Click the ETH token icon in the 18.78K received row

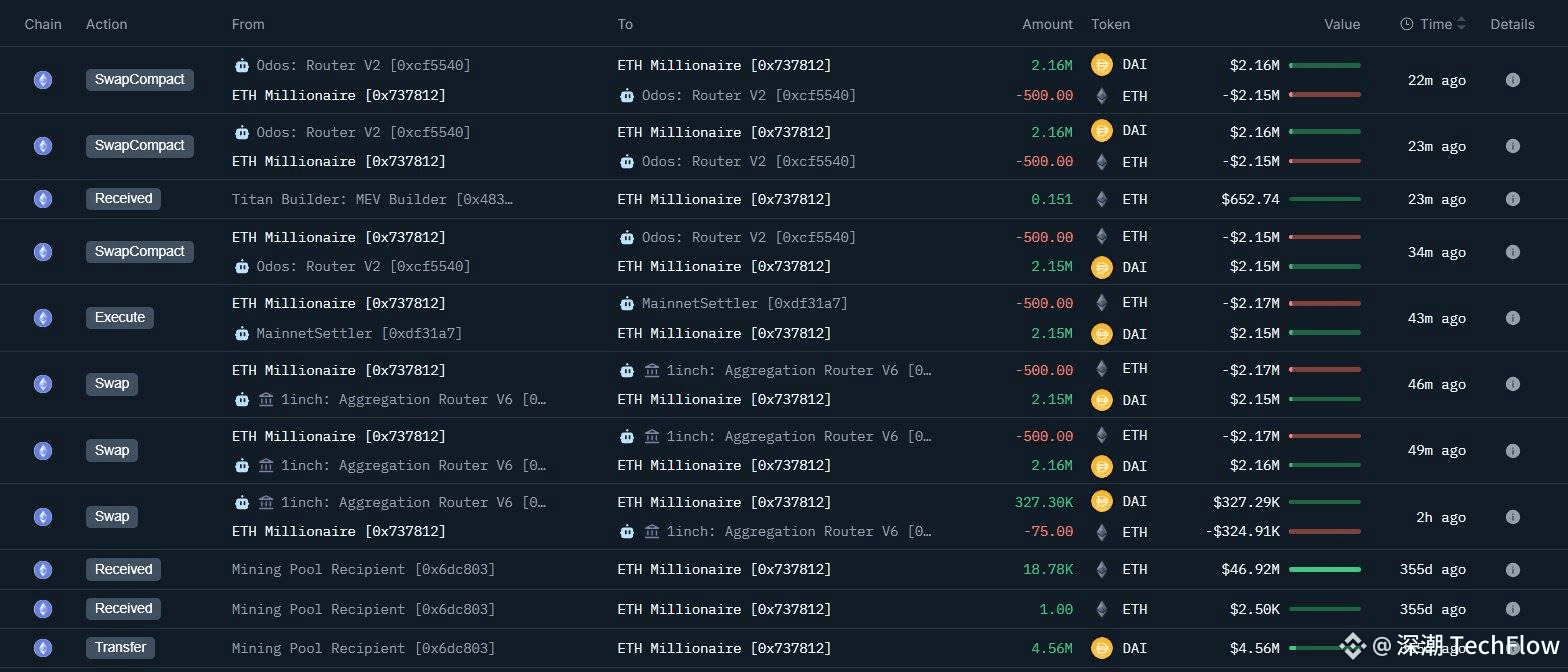1102,569
